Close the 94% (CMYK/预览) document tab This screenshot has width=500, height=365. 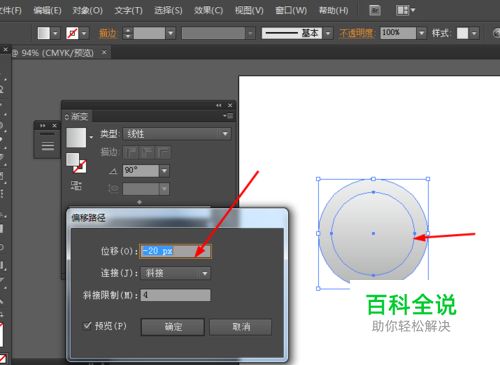pyautogui.click(x=104, y=52)
